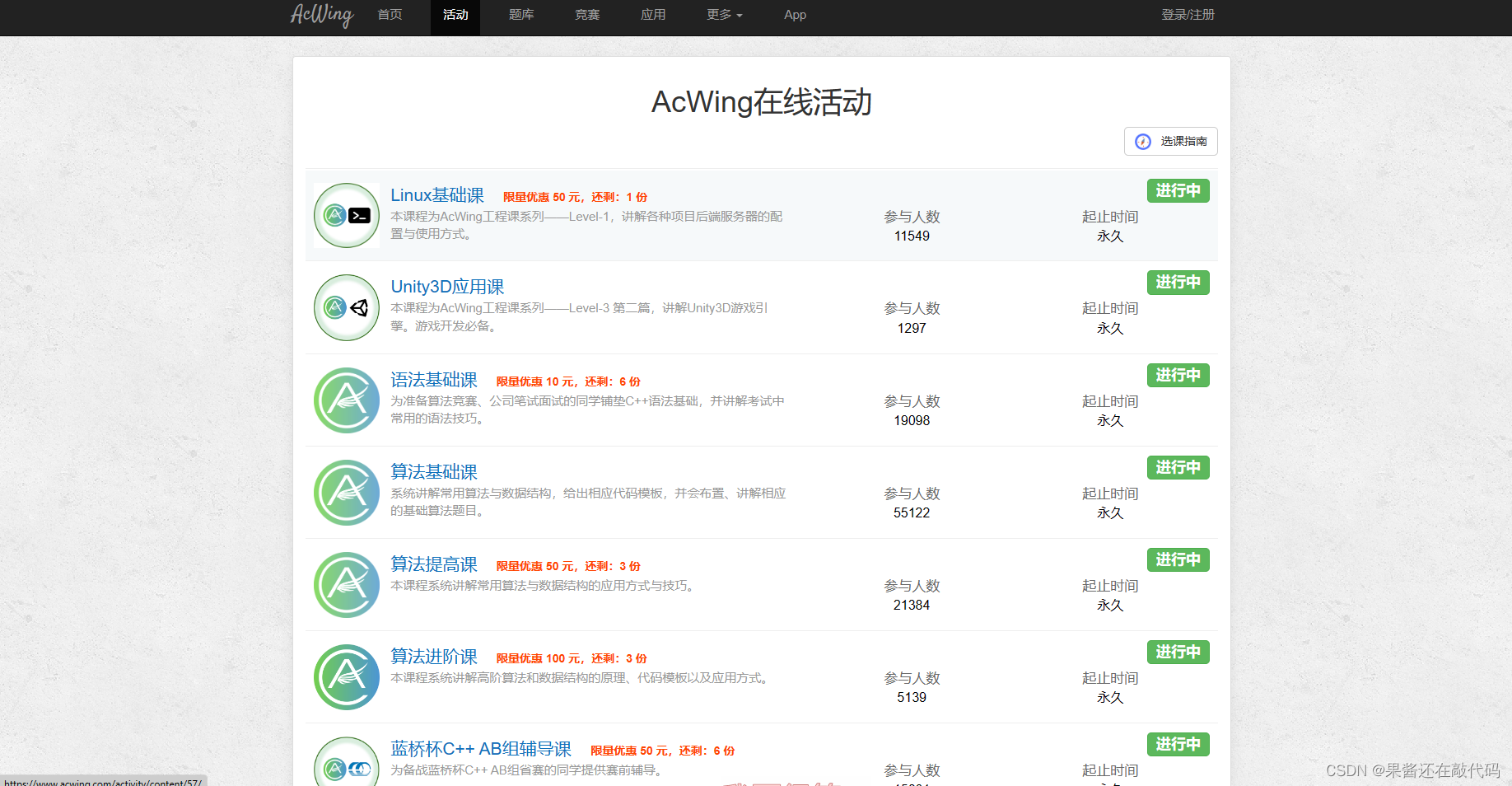Click the AcWing logo in navbar
Viewport: 1512px width, 786px height.
[x=322, y=15]
